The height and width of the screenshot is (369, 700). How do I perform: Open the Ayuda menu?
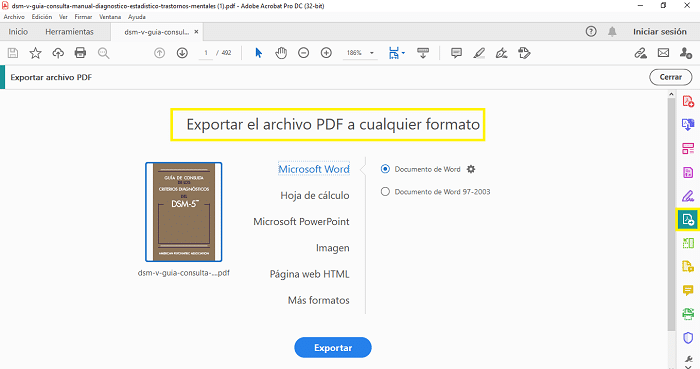pyautogui.click(x=137, y=17)
